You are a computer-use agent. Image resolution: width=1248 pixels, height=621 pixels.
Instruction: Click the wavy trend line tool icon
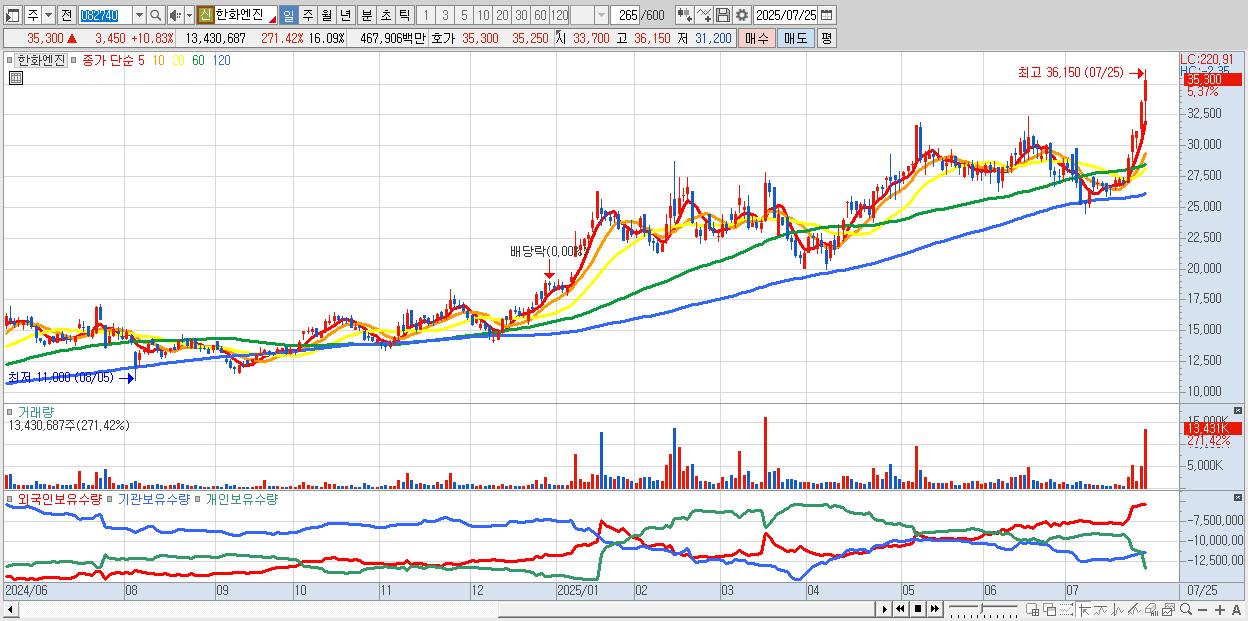pos(1101,609)
